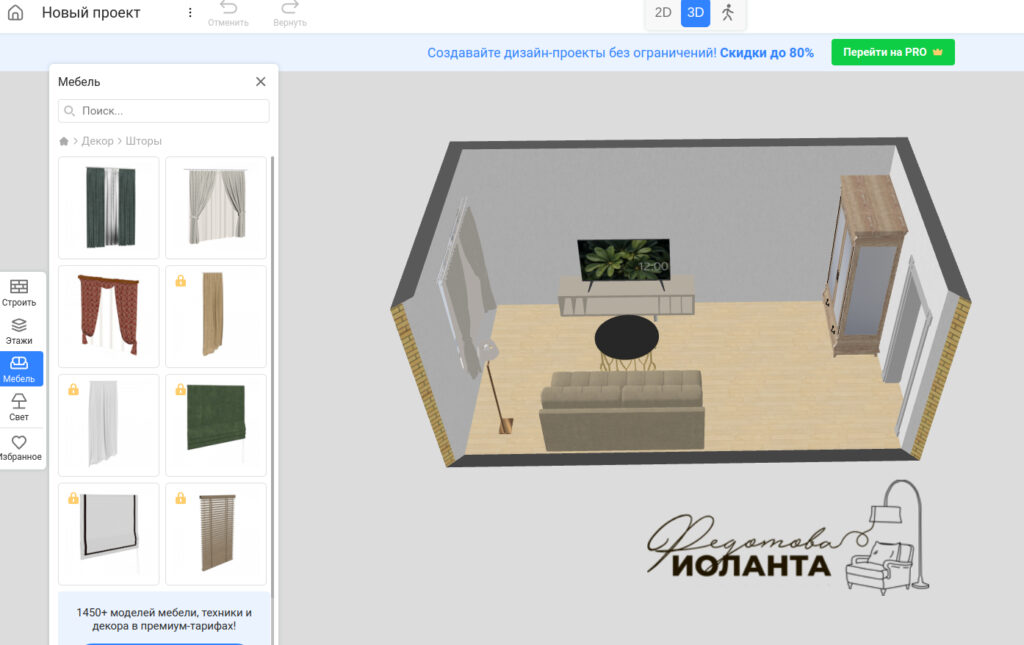Select the locked white roller blind thumbnail
The image size is (1024, 645).
point(108,534)
